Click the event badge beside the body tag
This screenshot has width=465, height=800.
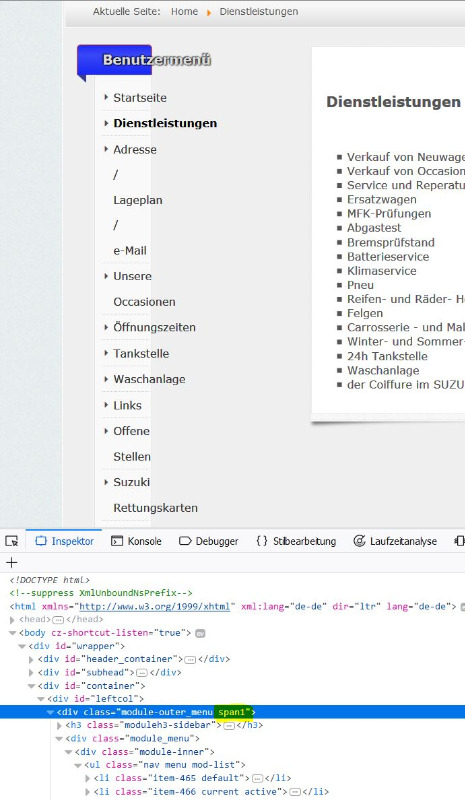201,633
